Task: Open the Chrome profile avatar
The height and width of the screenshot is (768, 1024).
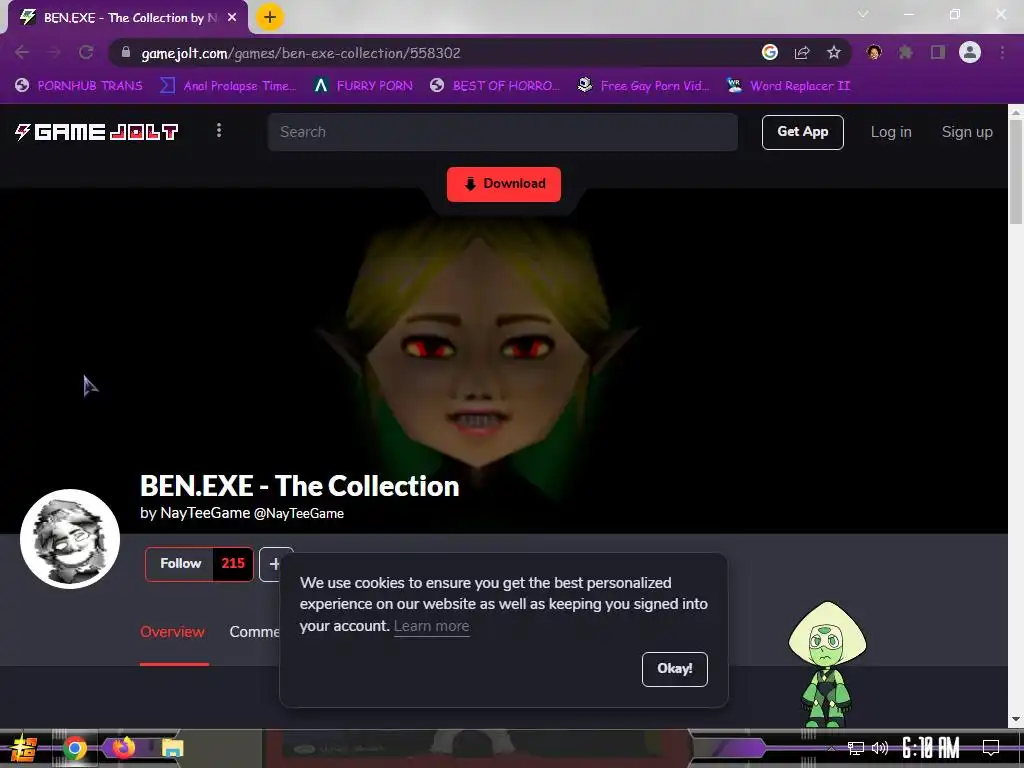Action: pyautogui.click(x=970, y=52)
